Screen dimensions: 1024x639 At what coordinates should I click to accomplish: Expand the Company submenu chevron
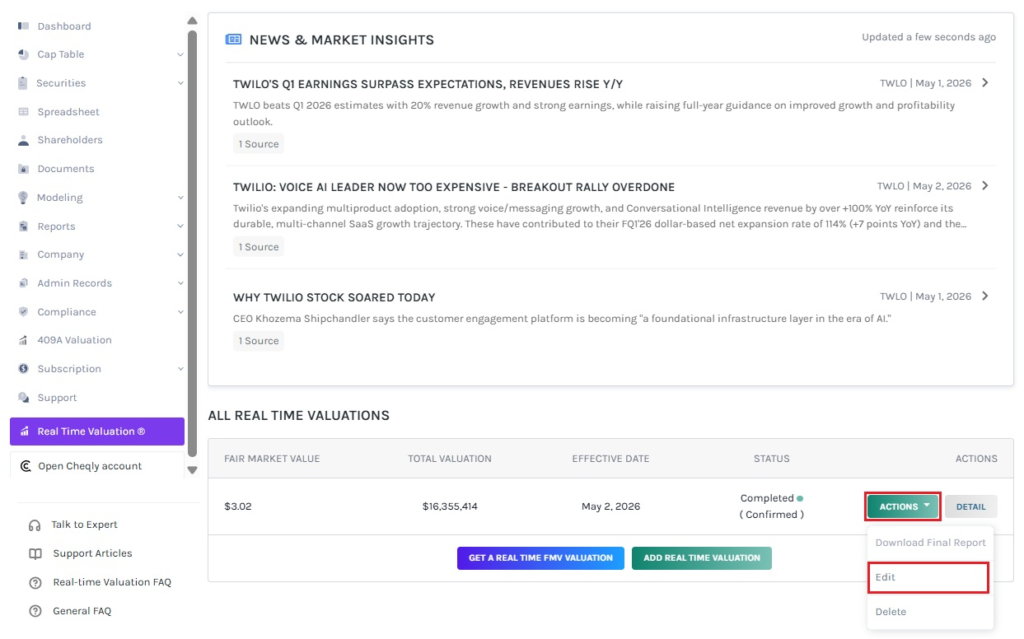[180, 254]
